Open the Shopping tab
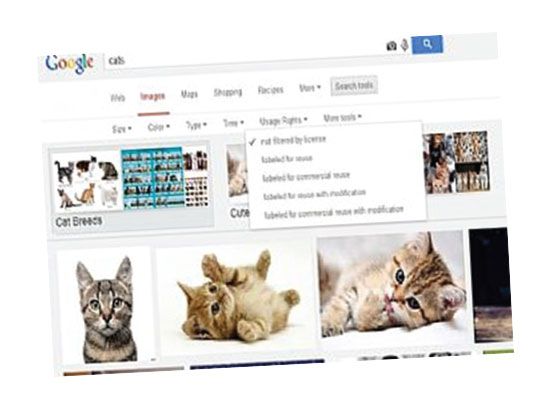This screenshot has width=550, height=410. tap(228, 92)
